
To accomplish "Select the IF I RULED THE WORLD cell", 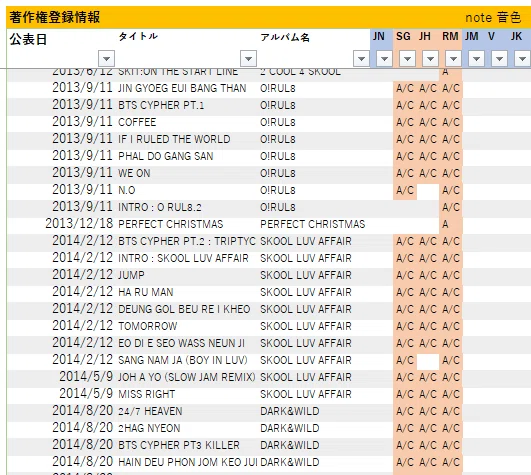I will tap(174, 139).
